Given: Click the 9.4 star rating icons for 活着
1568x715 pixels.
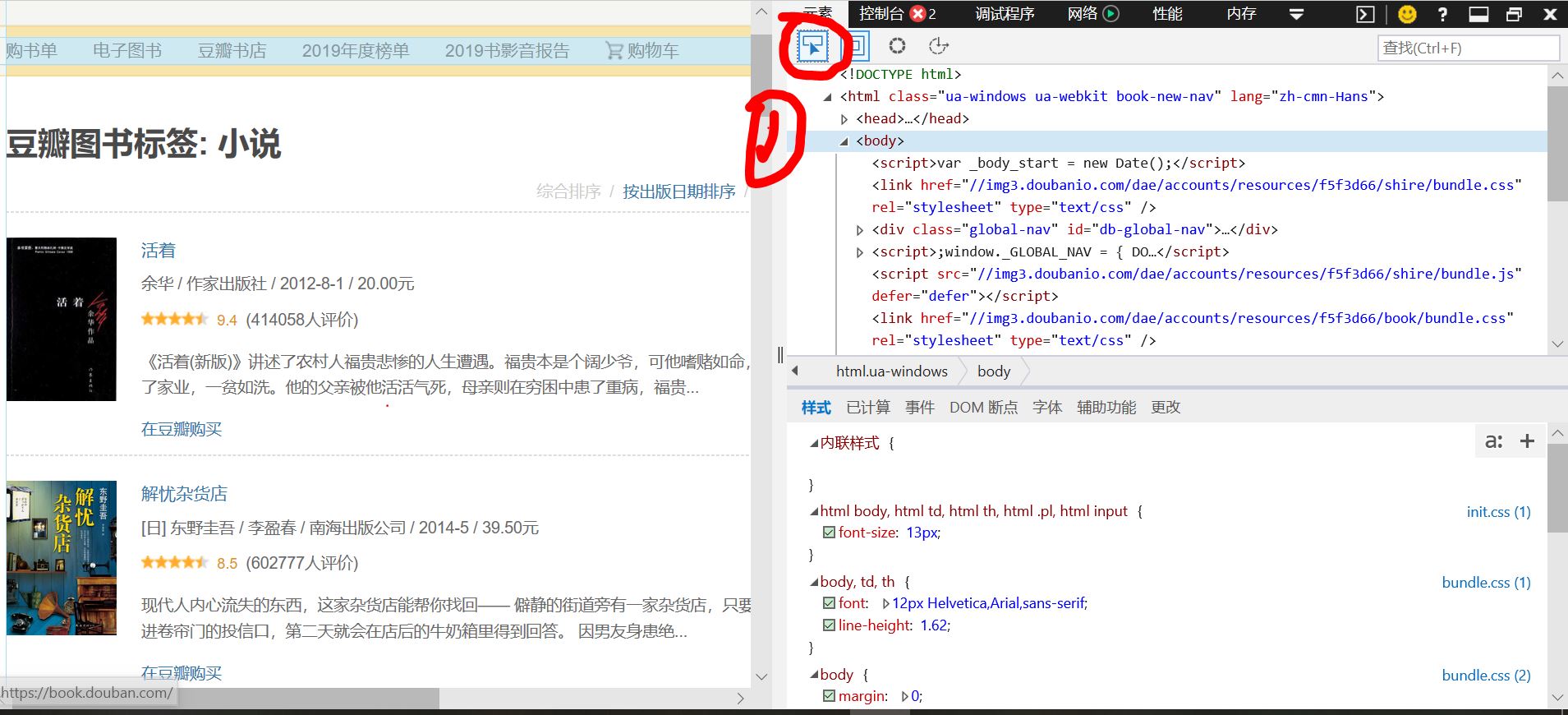Looking at the screenshot, I should 174,319.
